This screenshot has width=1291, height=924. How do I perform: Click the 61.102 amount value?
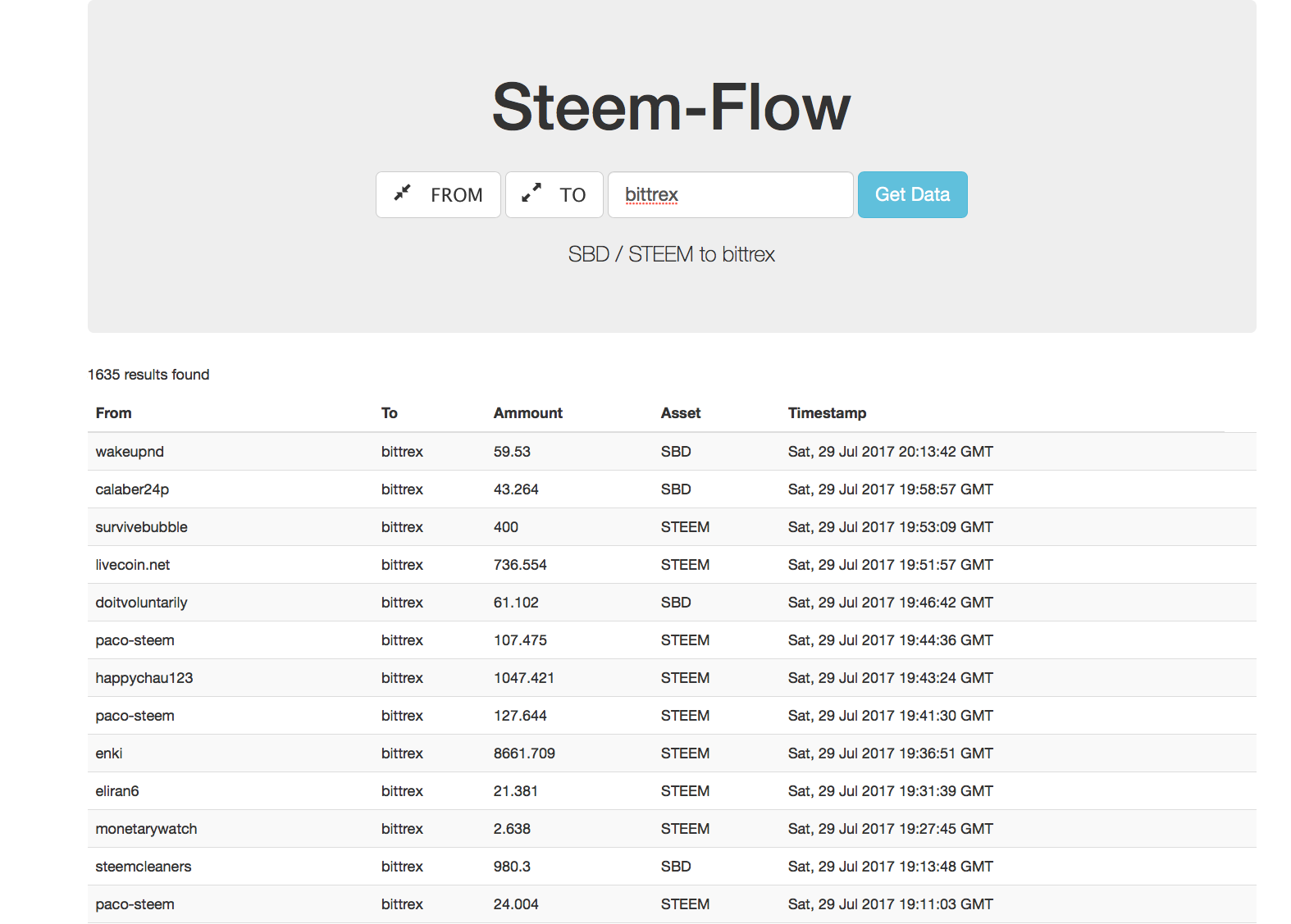516,603
